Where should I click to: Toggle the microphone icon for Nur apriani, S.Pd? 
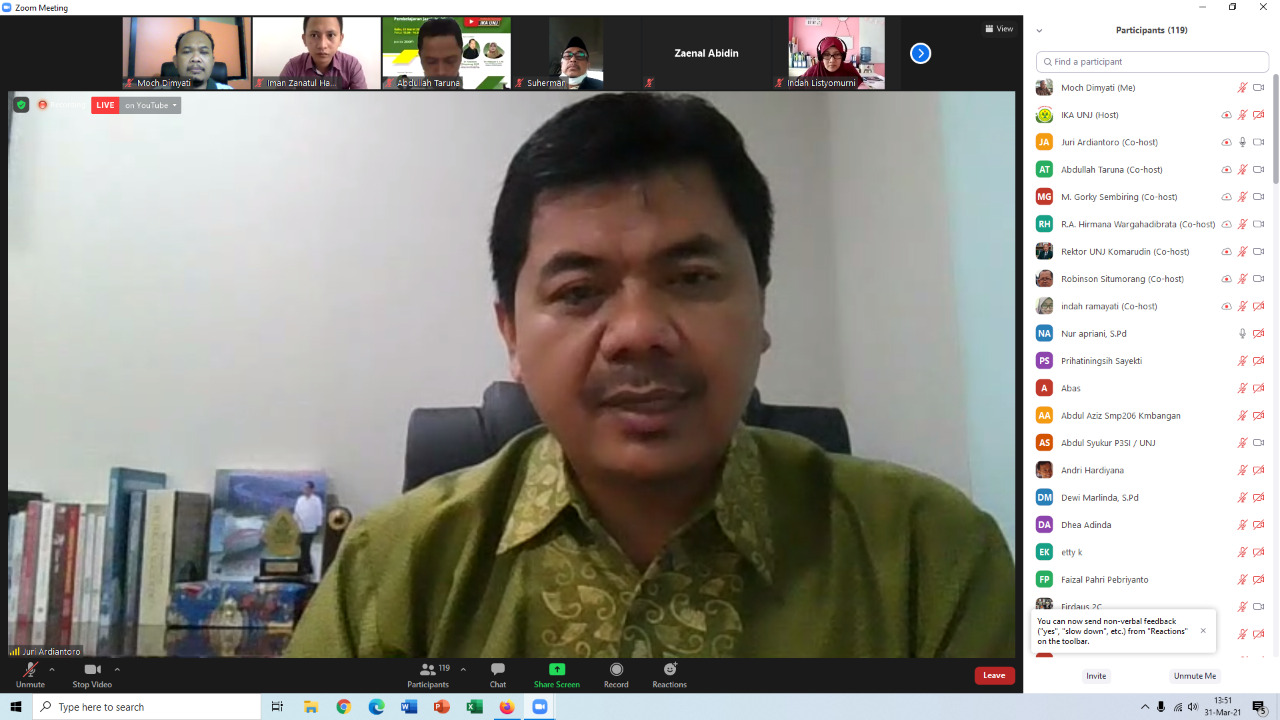point(1243,333)
